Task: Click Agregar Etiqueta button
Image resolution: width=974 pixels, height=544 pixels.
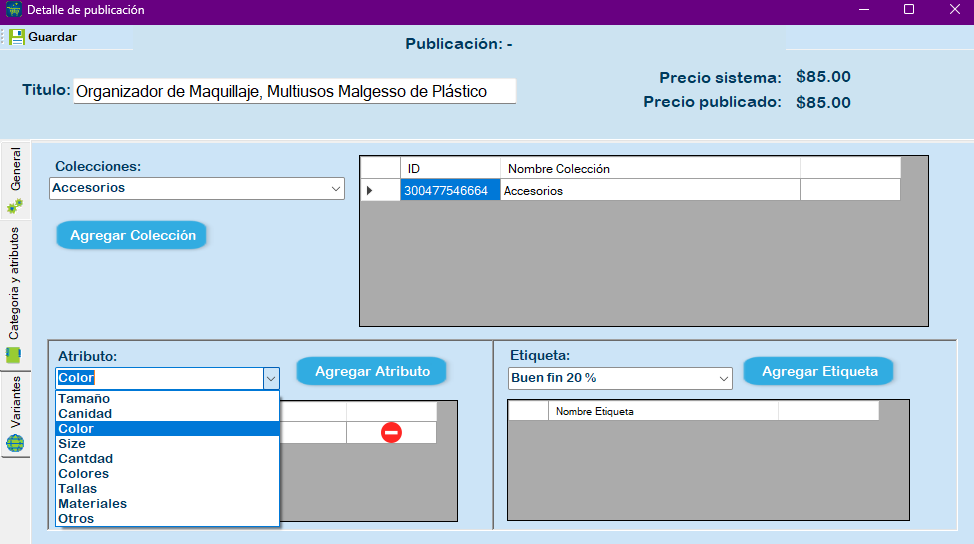Action: [819, 371]
